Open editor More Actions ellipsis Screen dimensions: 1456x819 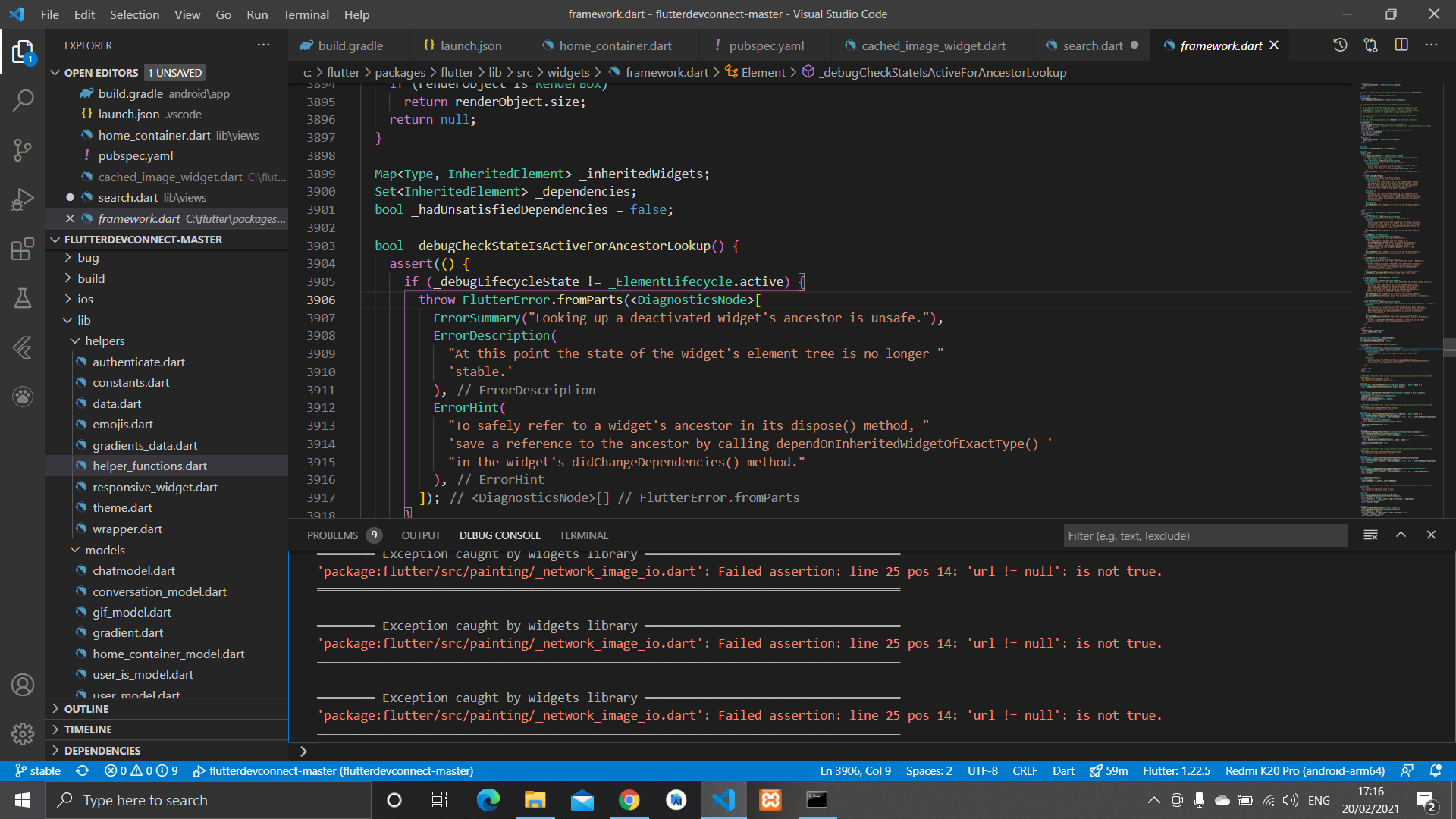(x=1431, y=45)
